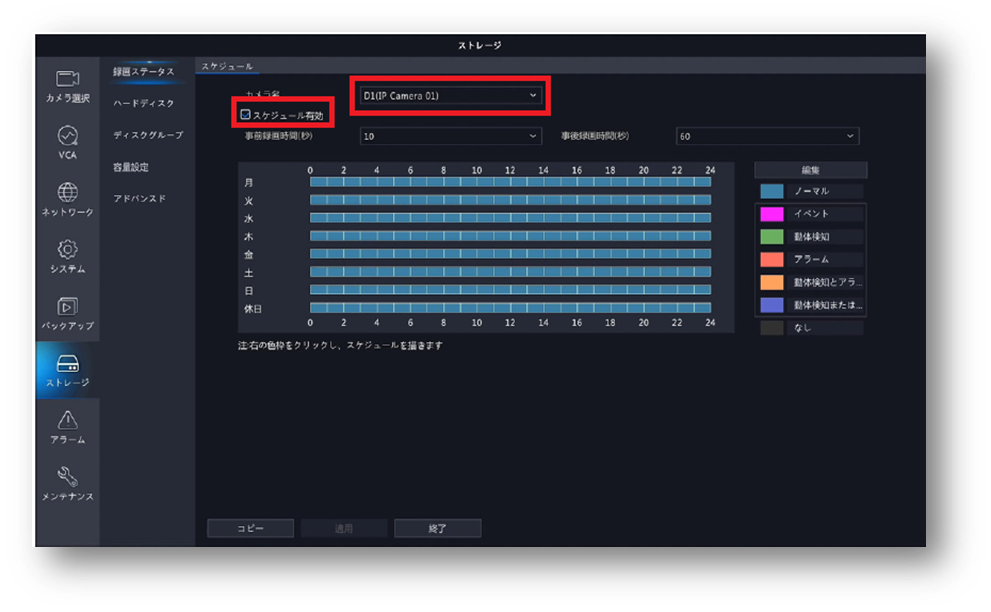The image size is (991, 612).
Task: Open the 事後録画時間 dropdown showing 60
Action: click(767, 136)
